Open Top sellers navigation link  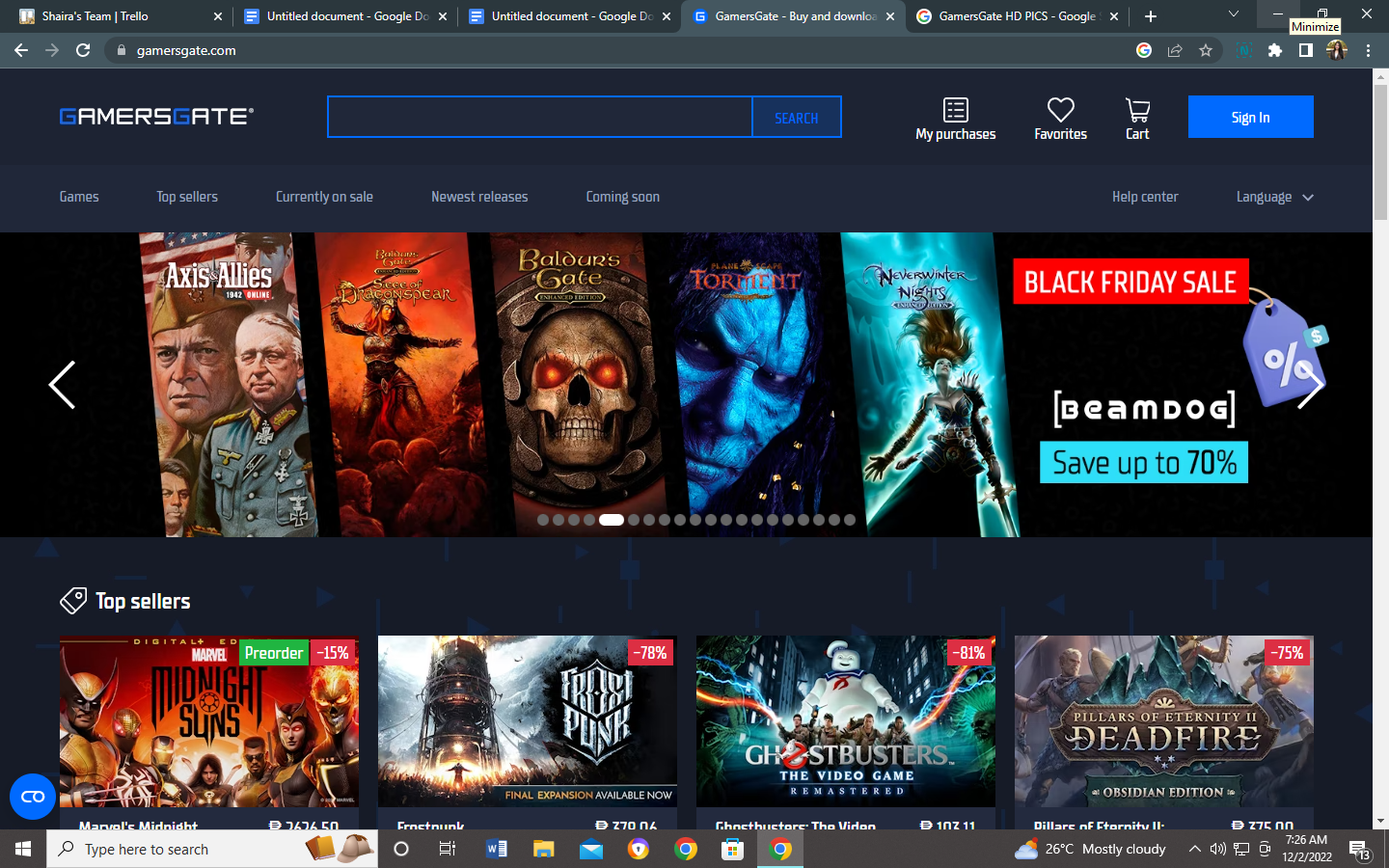pyautogui.click(x=187, y=197)
